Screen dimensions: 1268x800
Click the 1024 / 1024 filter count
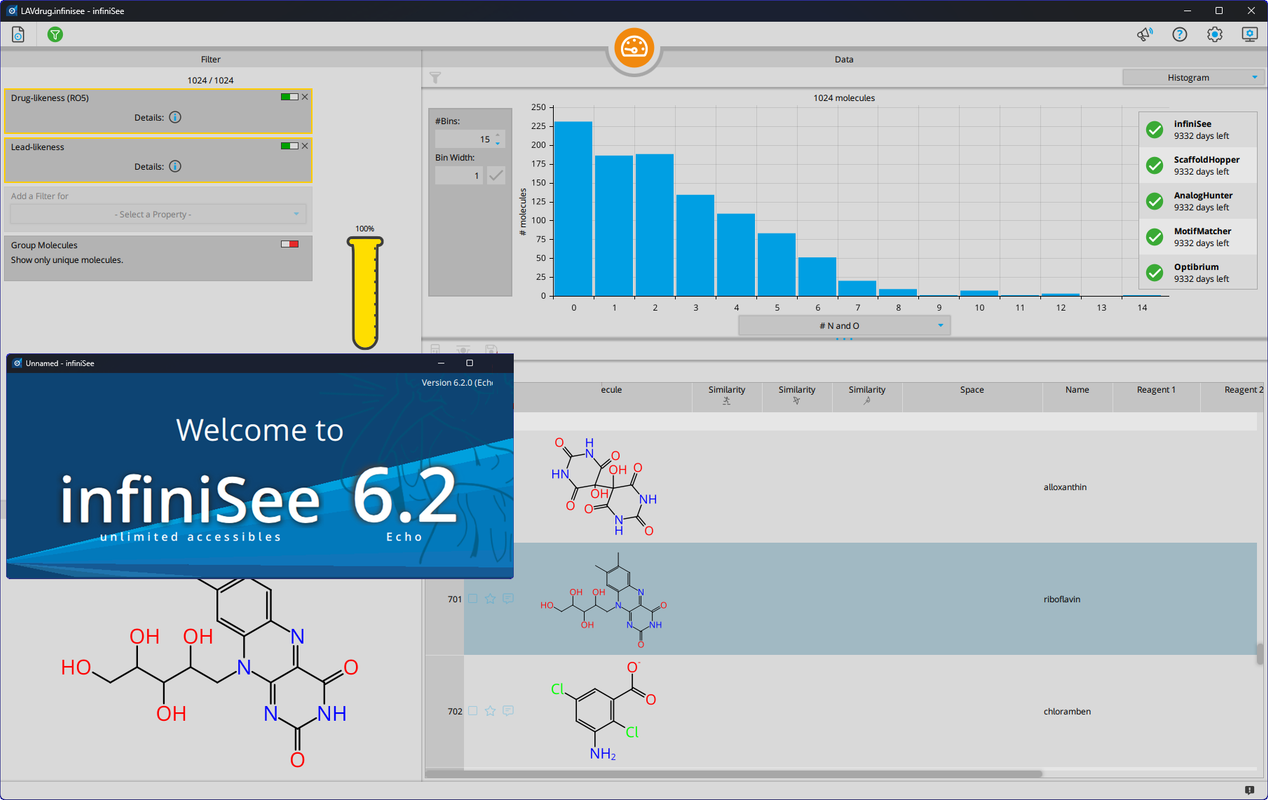coord(210,80)
